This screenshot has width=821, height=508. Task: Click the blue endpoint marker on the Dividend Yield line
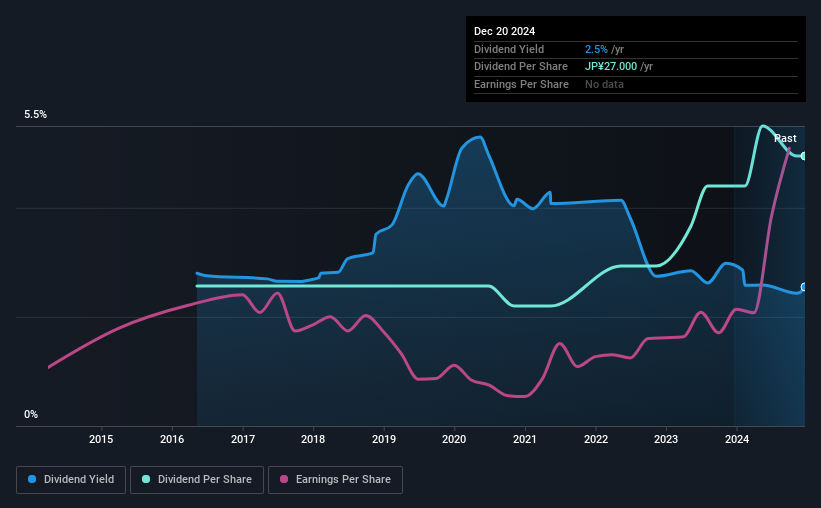pos(803,287)
